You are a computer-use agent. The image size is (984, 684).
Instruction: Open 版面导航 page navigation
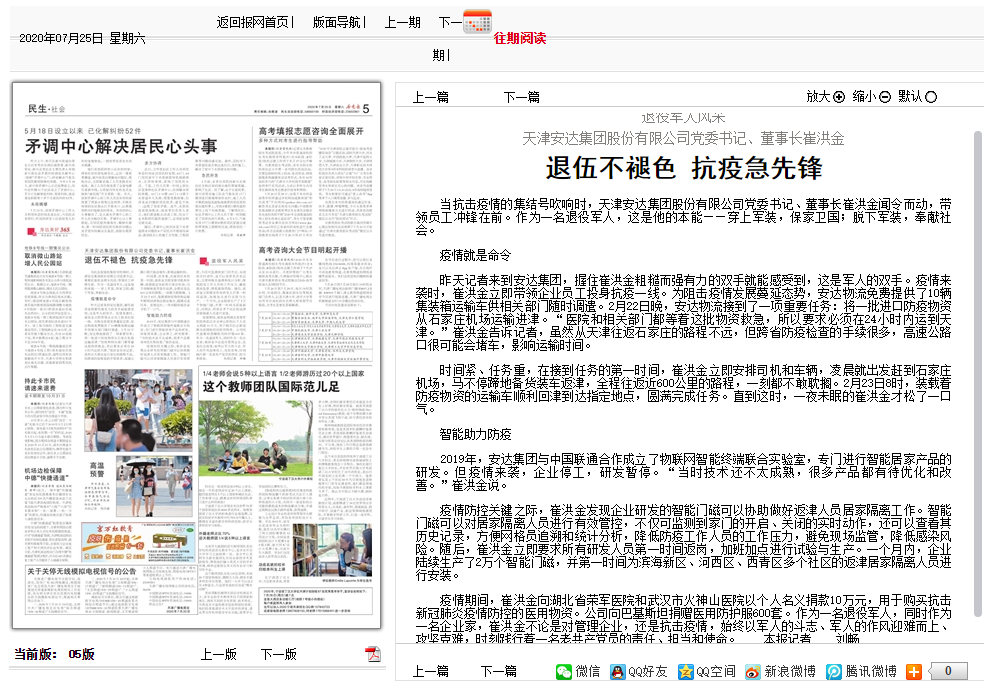338,22
